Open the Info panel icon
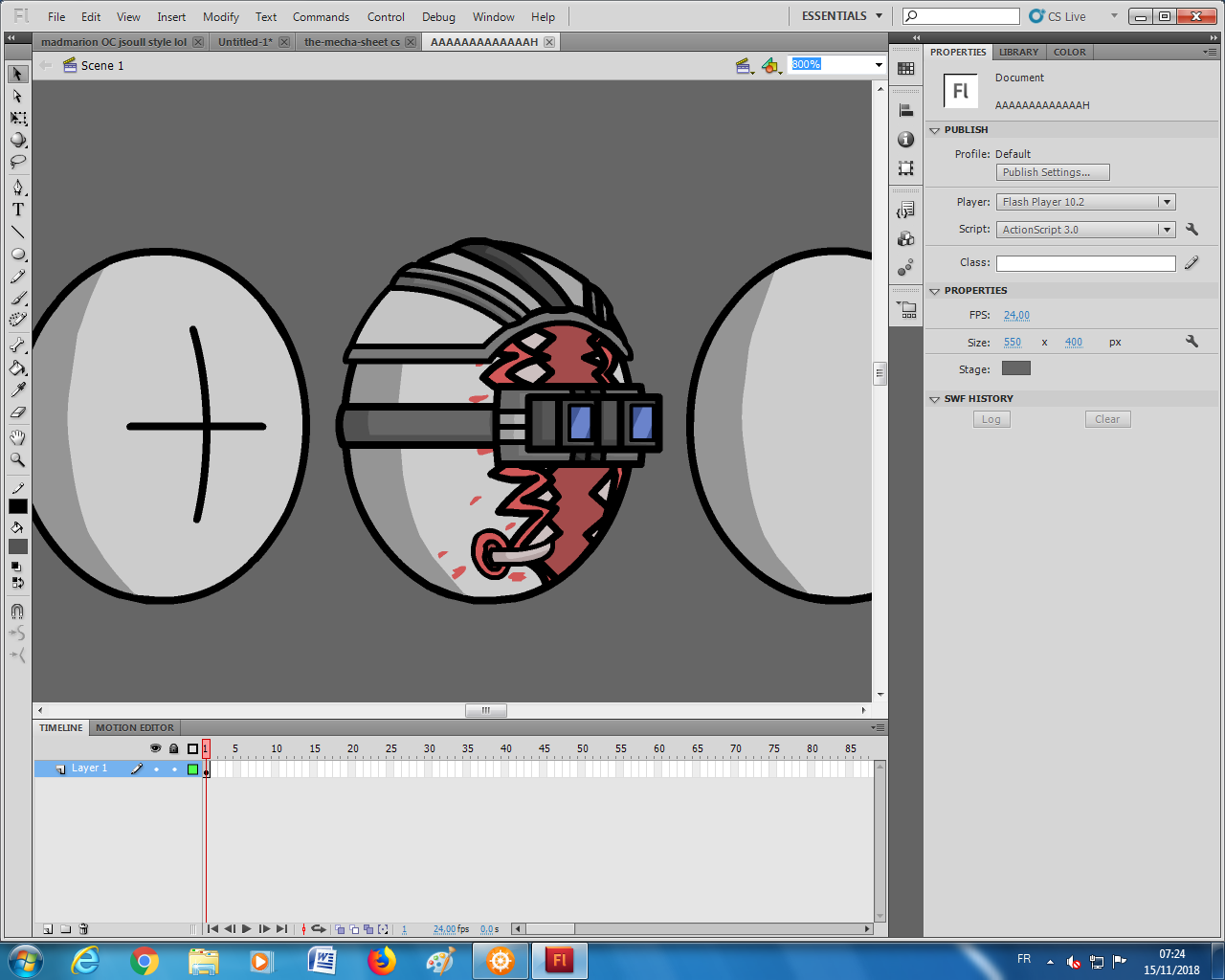Screen dimensions: 1225x980 (906, 140)
